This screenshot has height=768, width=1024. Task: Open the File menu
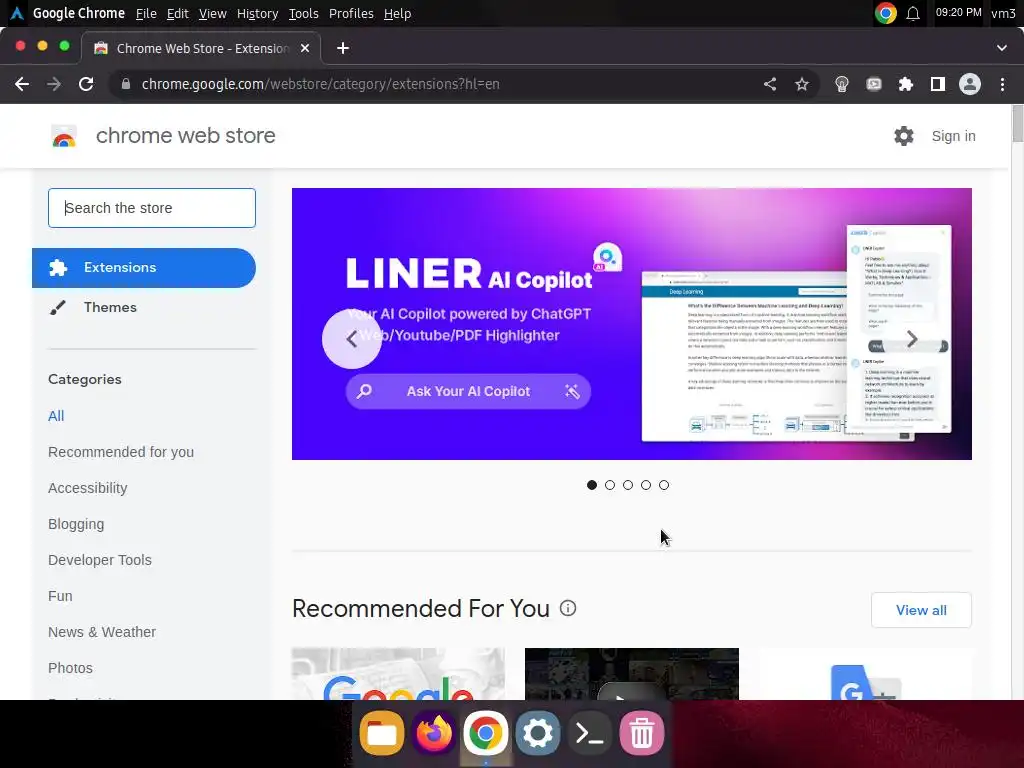[146, 13]
